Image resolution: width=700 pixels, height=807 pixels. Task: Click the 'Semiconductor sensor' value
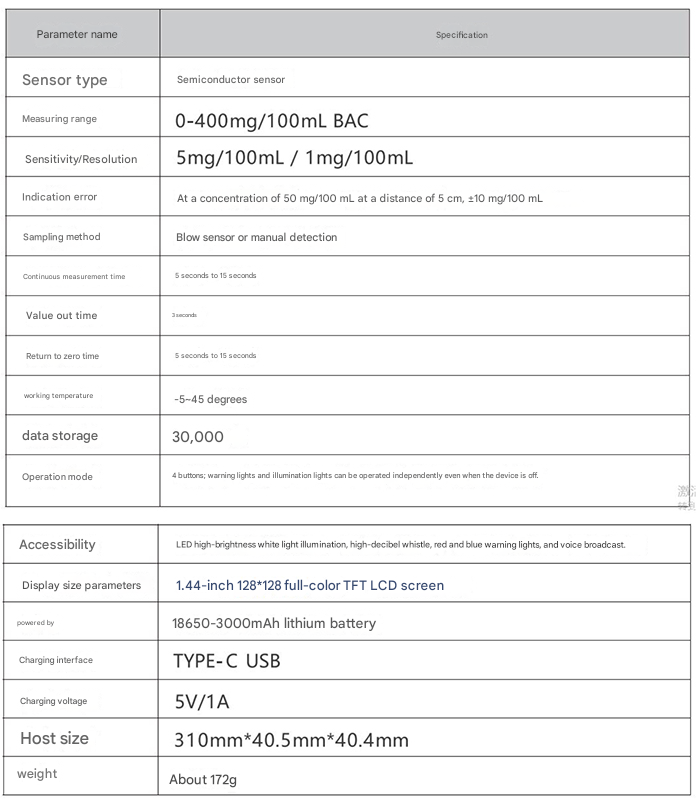click(230, 79)
